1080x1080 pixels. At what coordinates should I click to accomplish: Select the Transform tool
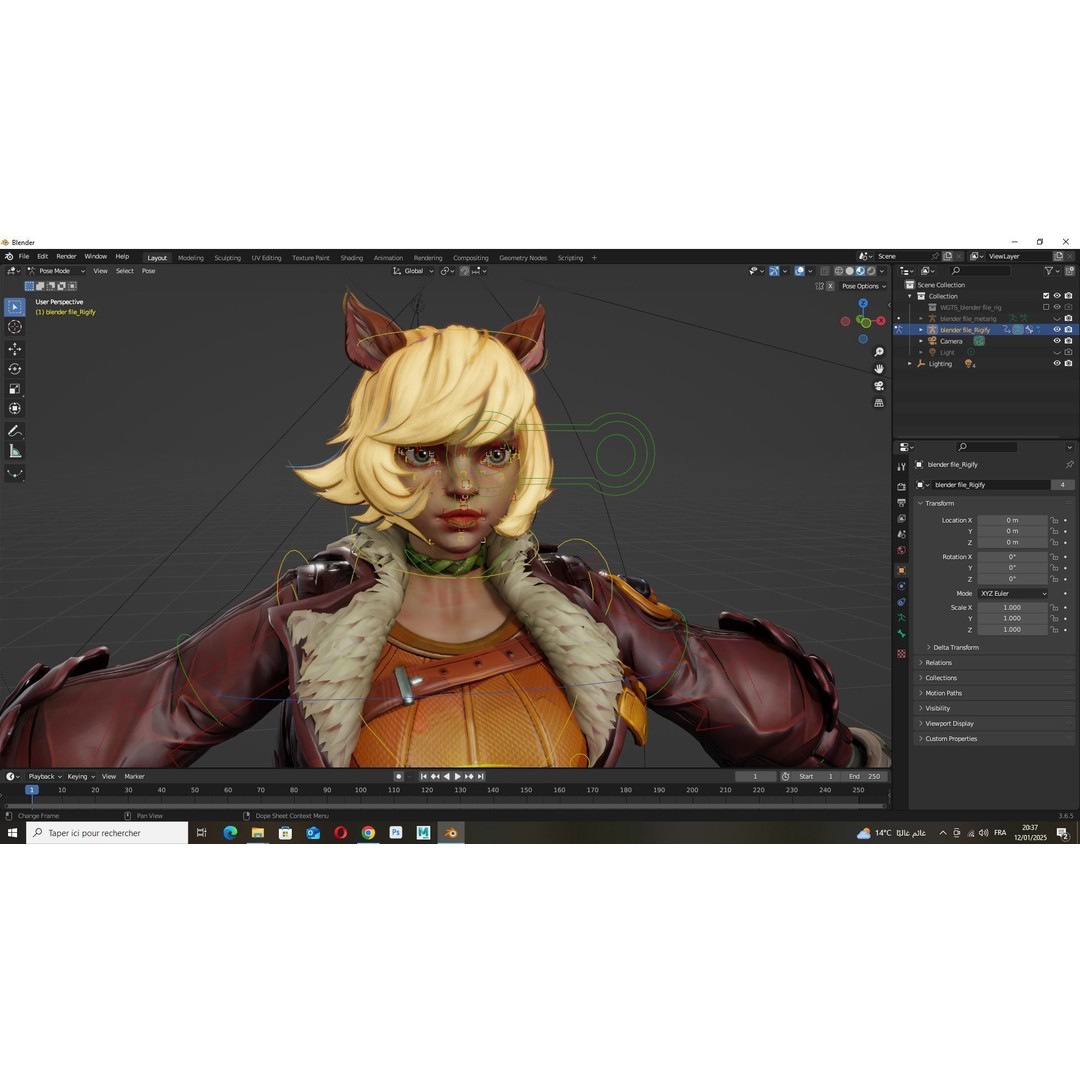14,409
